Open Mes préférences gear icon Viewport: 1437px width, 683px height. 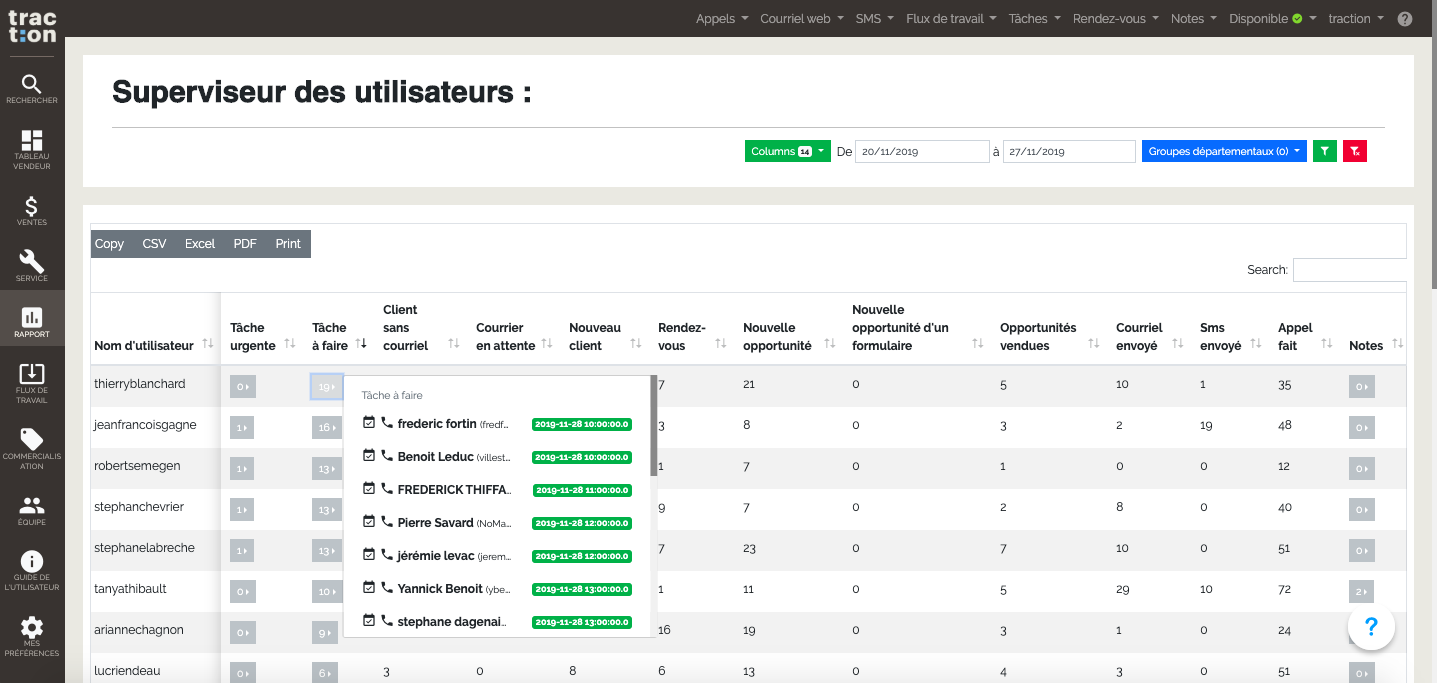click(32, 637)
